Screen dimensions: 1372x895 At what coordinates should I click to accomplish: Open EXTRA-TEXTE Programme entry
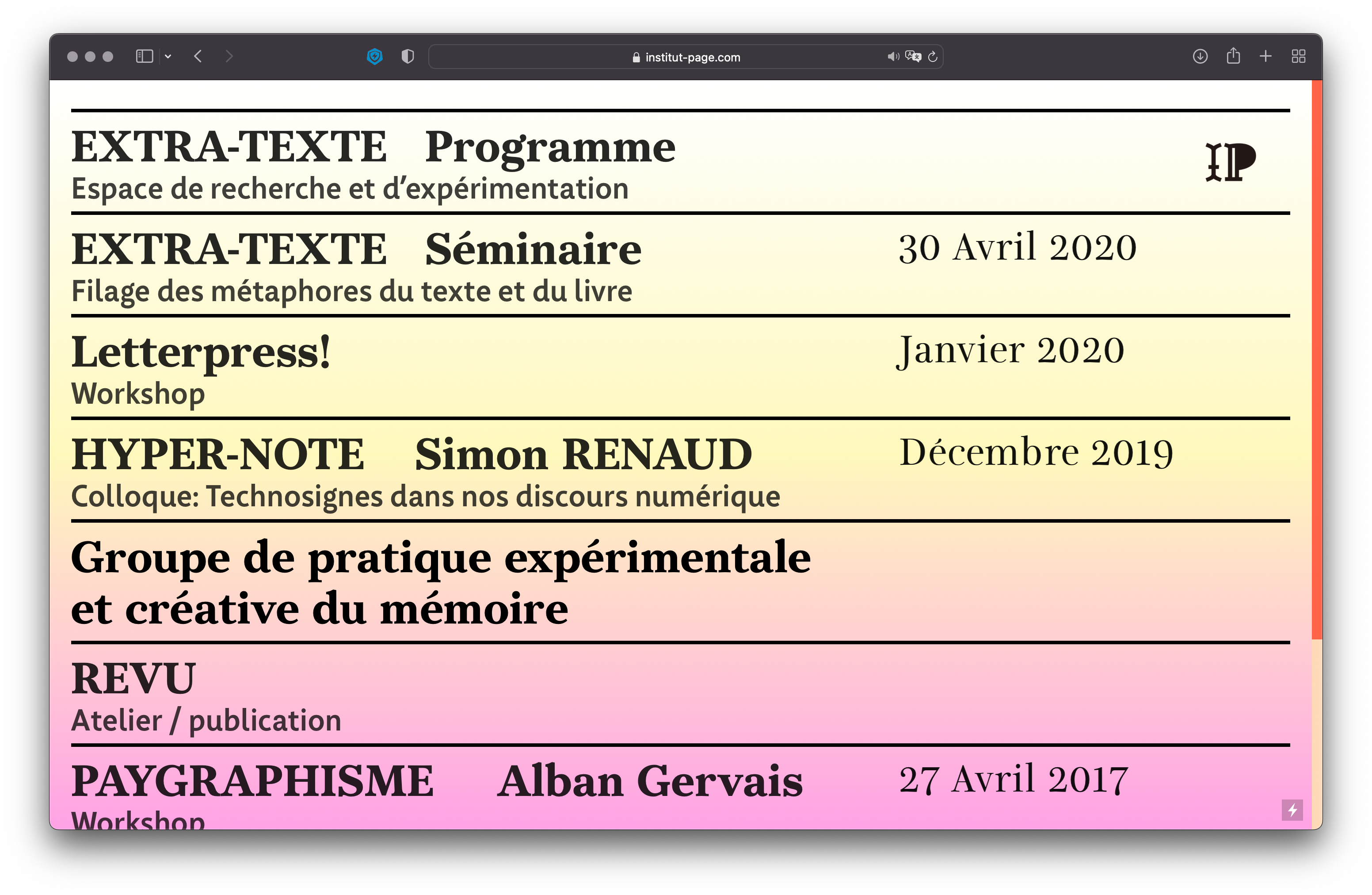(x=373, y=148)
